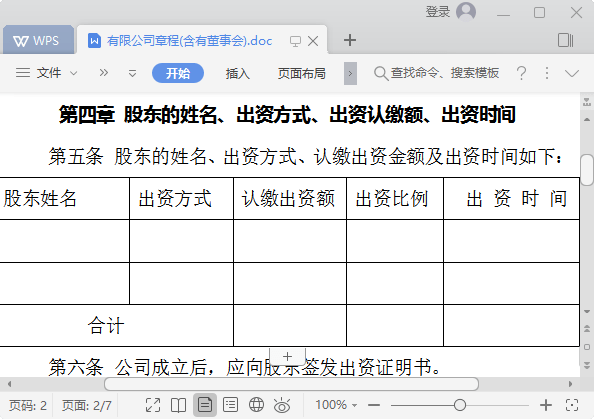Screen dimensions: 594x419
Task: Click the 页码: 2 status entry
Action: 28,405
